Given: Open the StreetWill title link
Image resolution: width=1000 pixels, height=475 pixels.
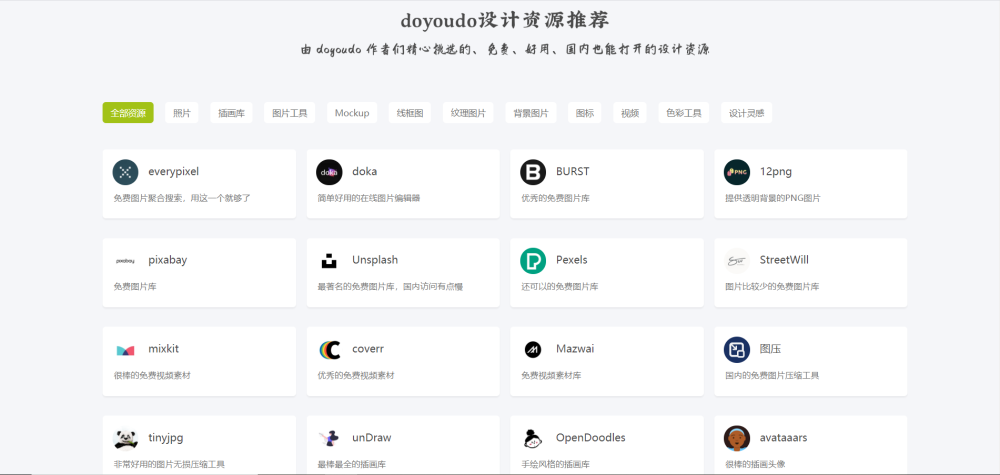Looking at the screenshot, I should (784, 260).
